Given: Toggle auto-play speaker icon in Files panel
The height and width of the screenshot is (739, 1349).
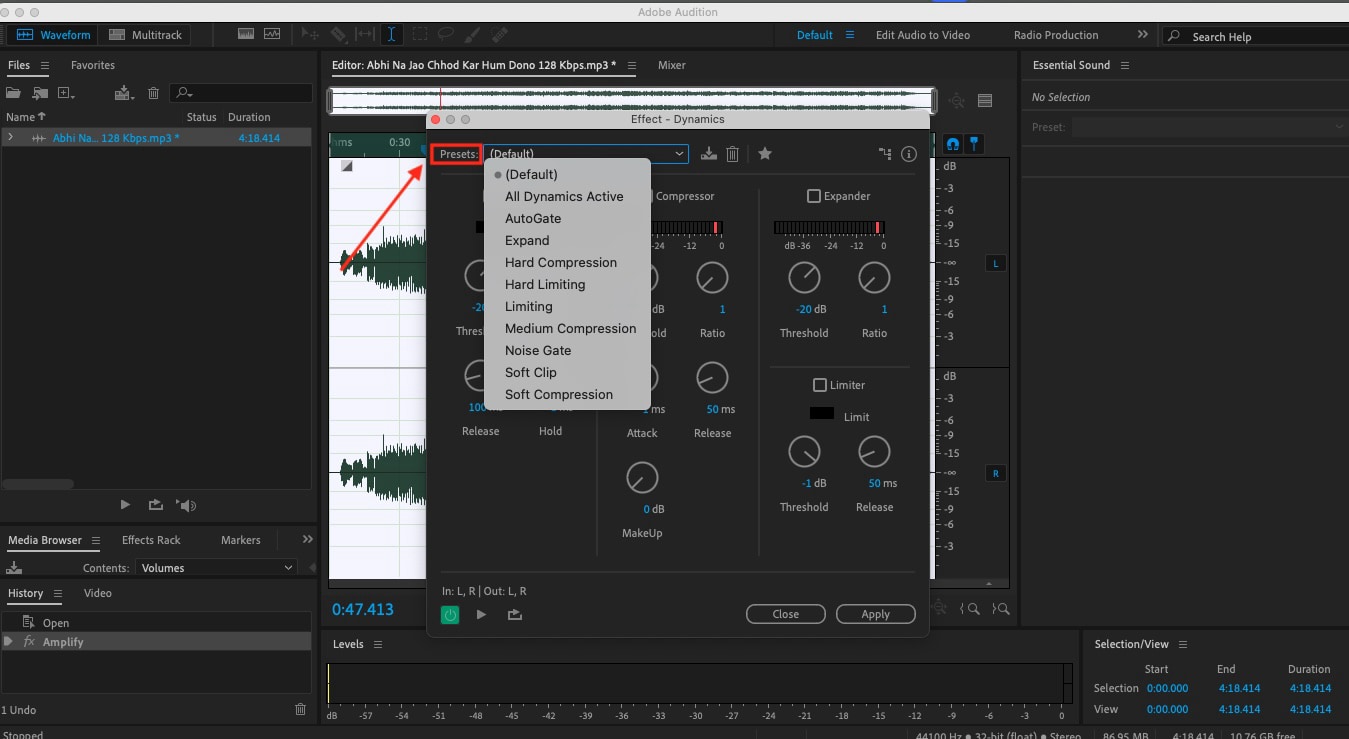Looking at the screenshot, I should point(186,505).
